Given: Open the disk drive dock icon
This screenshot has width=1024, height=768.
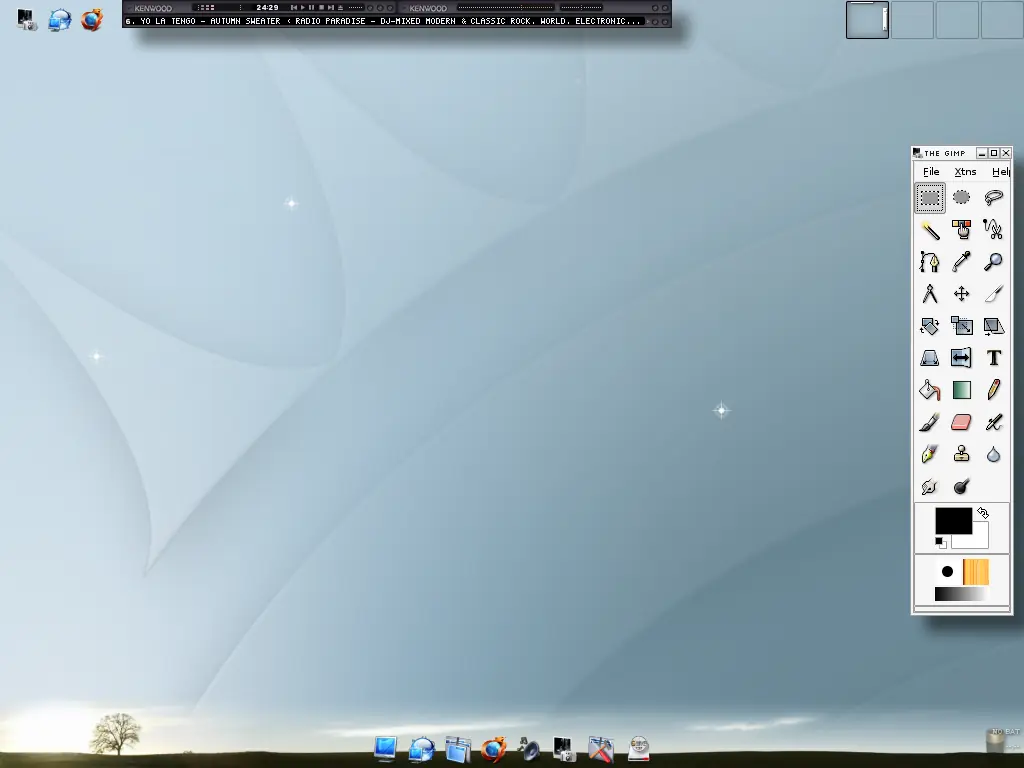Looking at the screenshot, I should click(x=639, y=749).
